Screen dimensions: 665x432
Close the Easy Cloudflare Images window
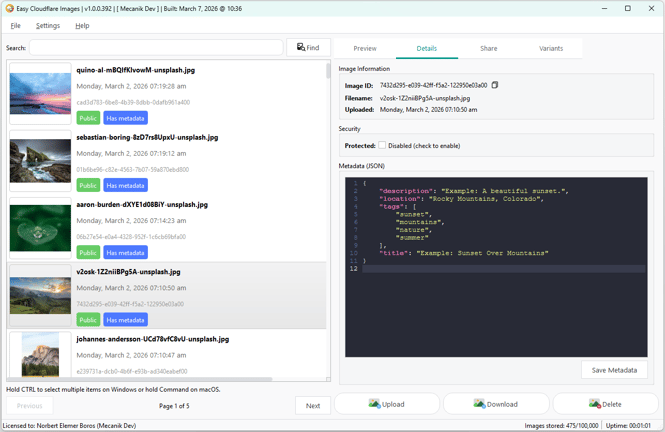[651, 8]
